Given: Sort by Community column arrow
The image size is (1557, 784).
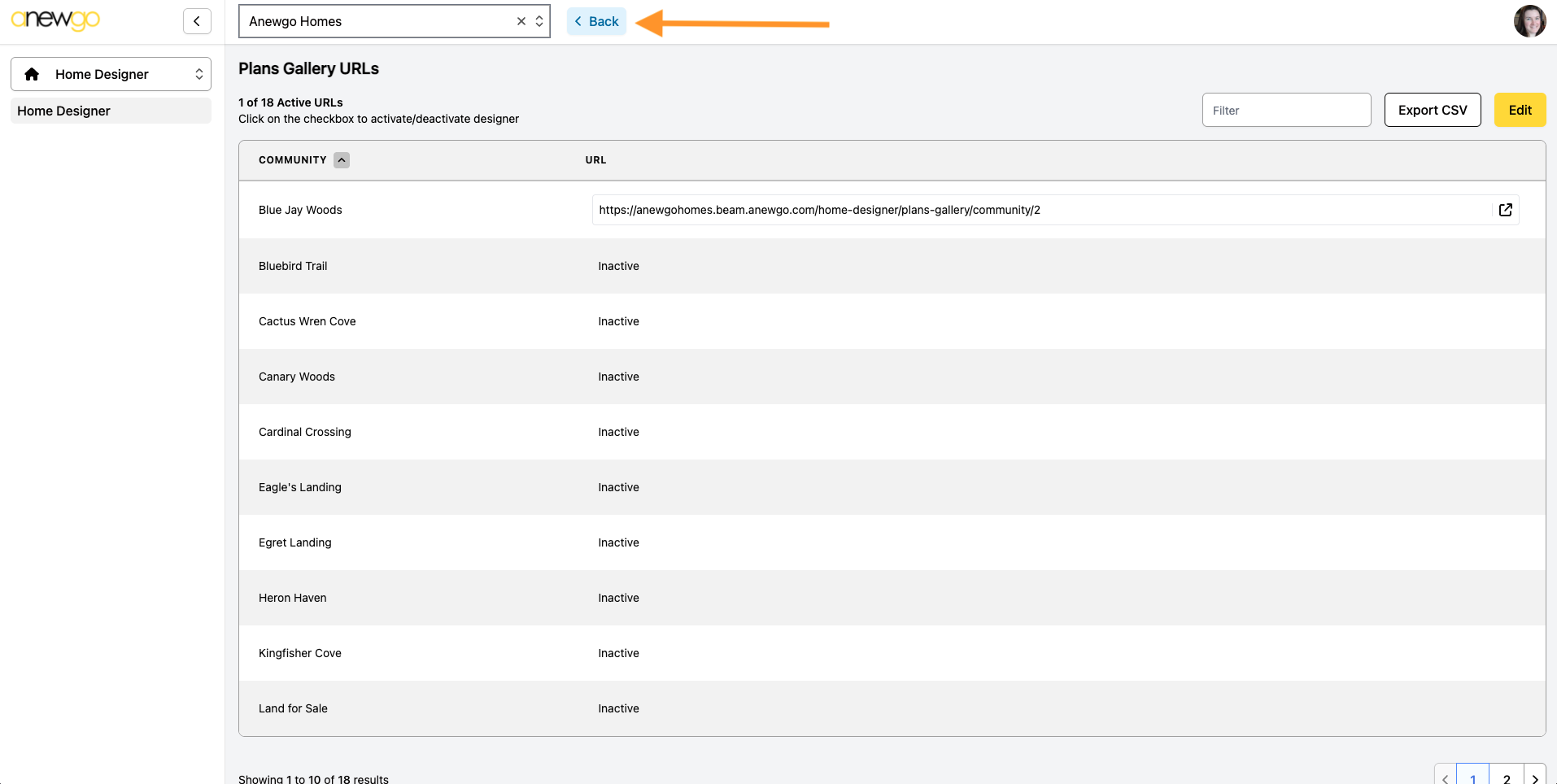Looking at the screenshot, I should (342, 160).
